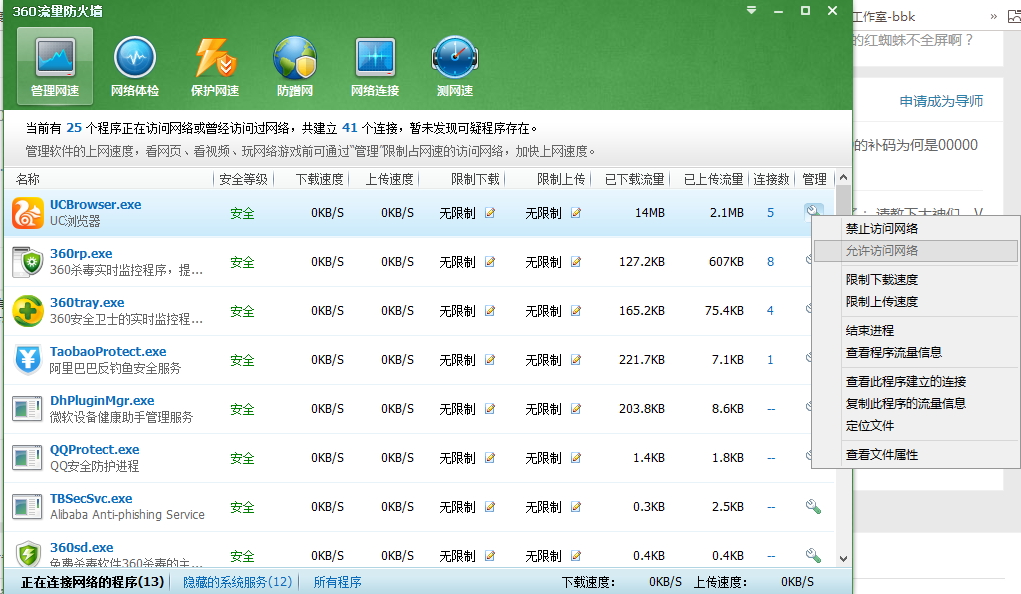
Task: Switch to 所有程序 tab
Action: coord(337,582)
